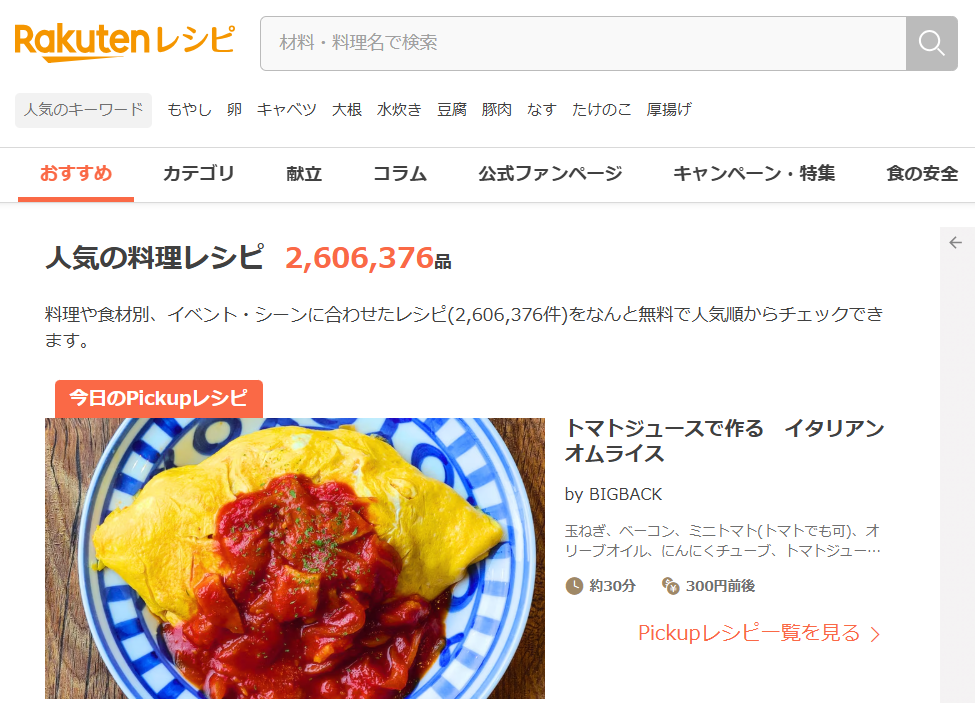Image resolution: width=975 pixels, height=703 pixels.
Task: Focus the 材料・料理名で検索 search field
Action: click(583, 44)
